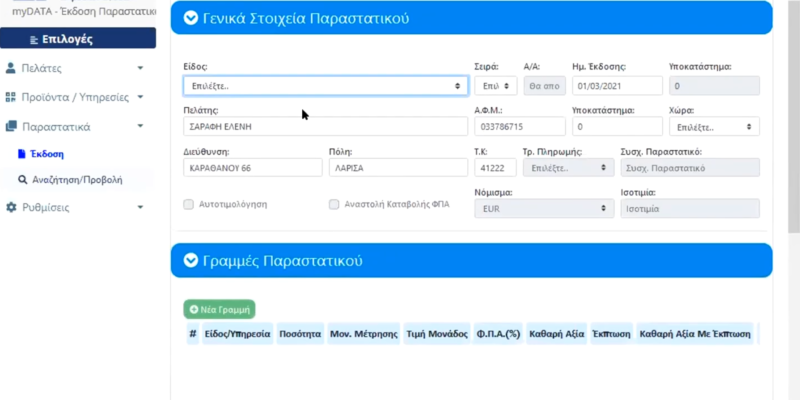The image size is (800, 400).
Task: Click the Συσχ. Παραστατικό field
Action: pos(690,167)
